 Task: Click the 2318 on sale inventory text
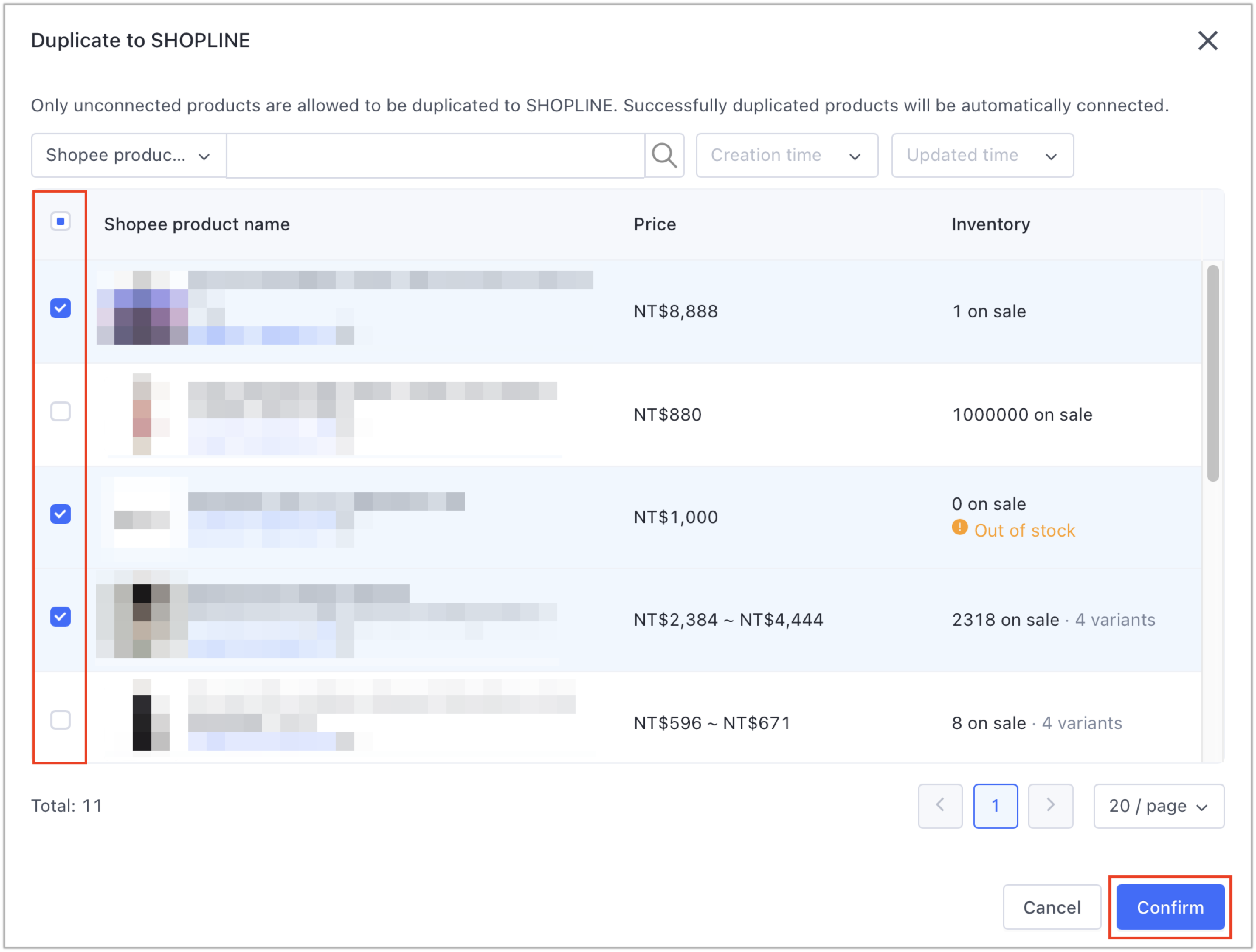coord(1005,620)
